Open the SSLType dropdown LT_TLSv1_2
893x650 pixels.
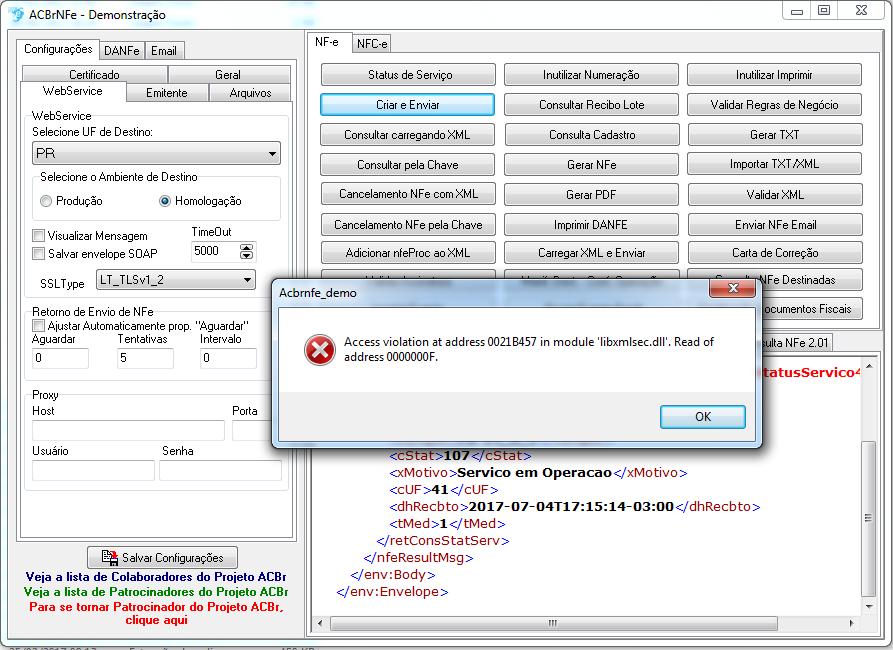click(x=175, y=280)
